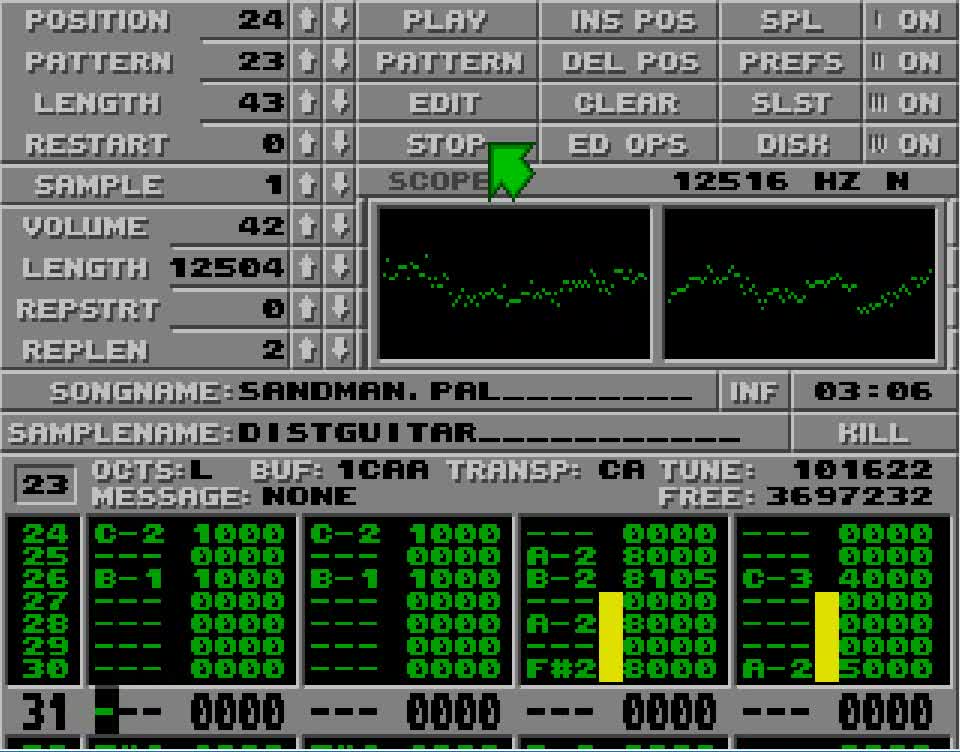
Task: Click the sample Length value 12504
Action: 227,268
